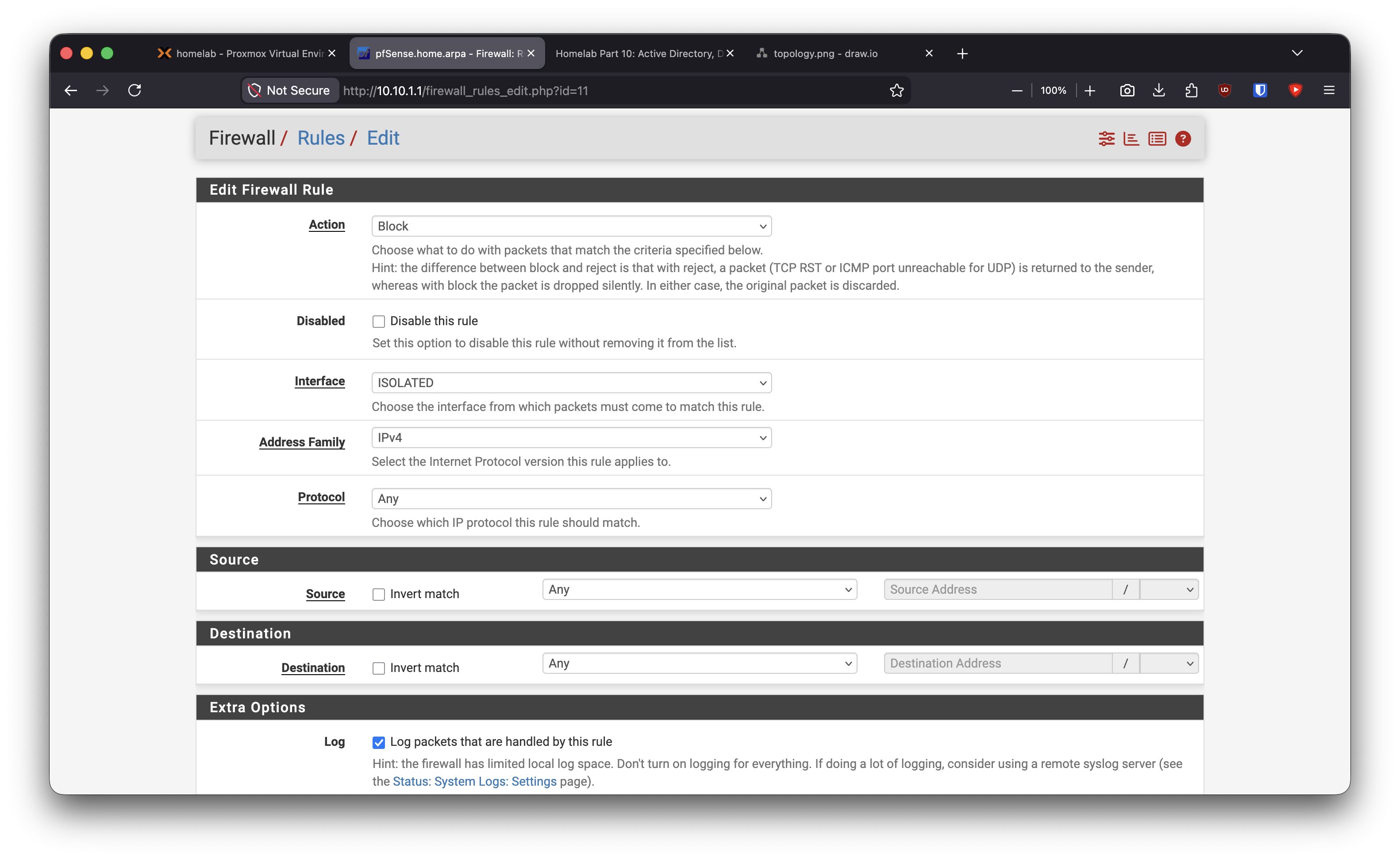Take a screenshot with the camera icon
This screenshot has width=1400, height=860.
[1127, 90]
